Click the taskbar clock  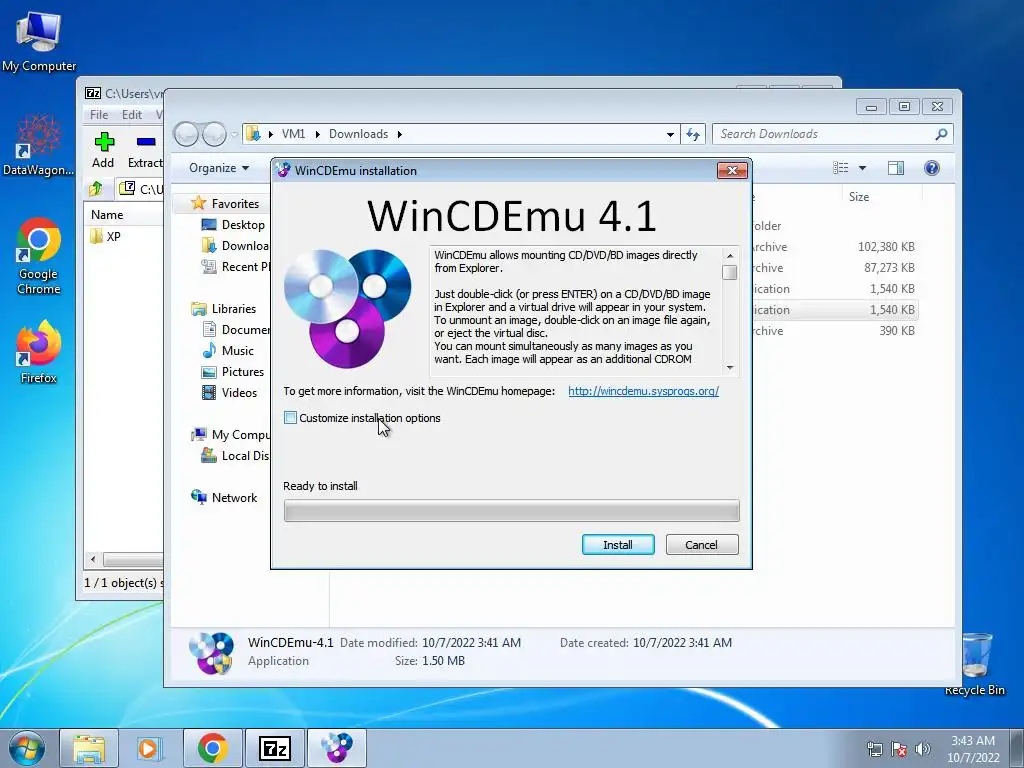973,749
